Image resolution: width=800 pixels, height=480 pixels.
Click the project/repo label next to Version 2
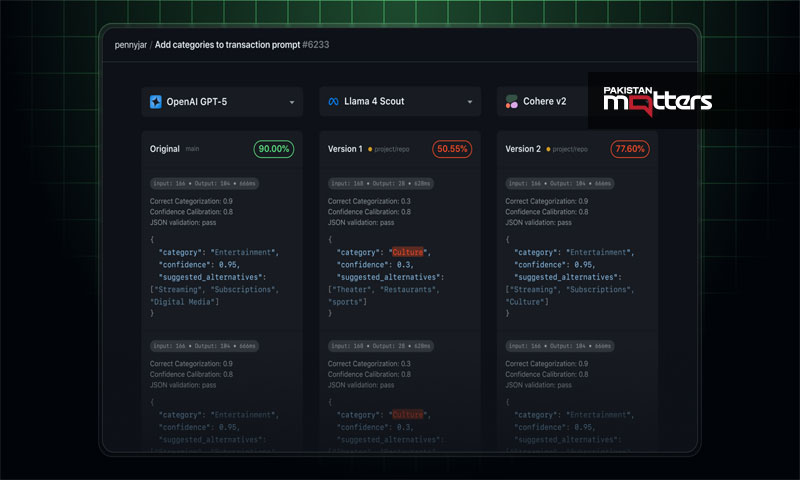point(570,149)
